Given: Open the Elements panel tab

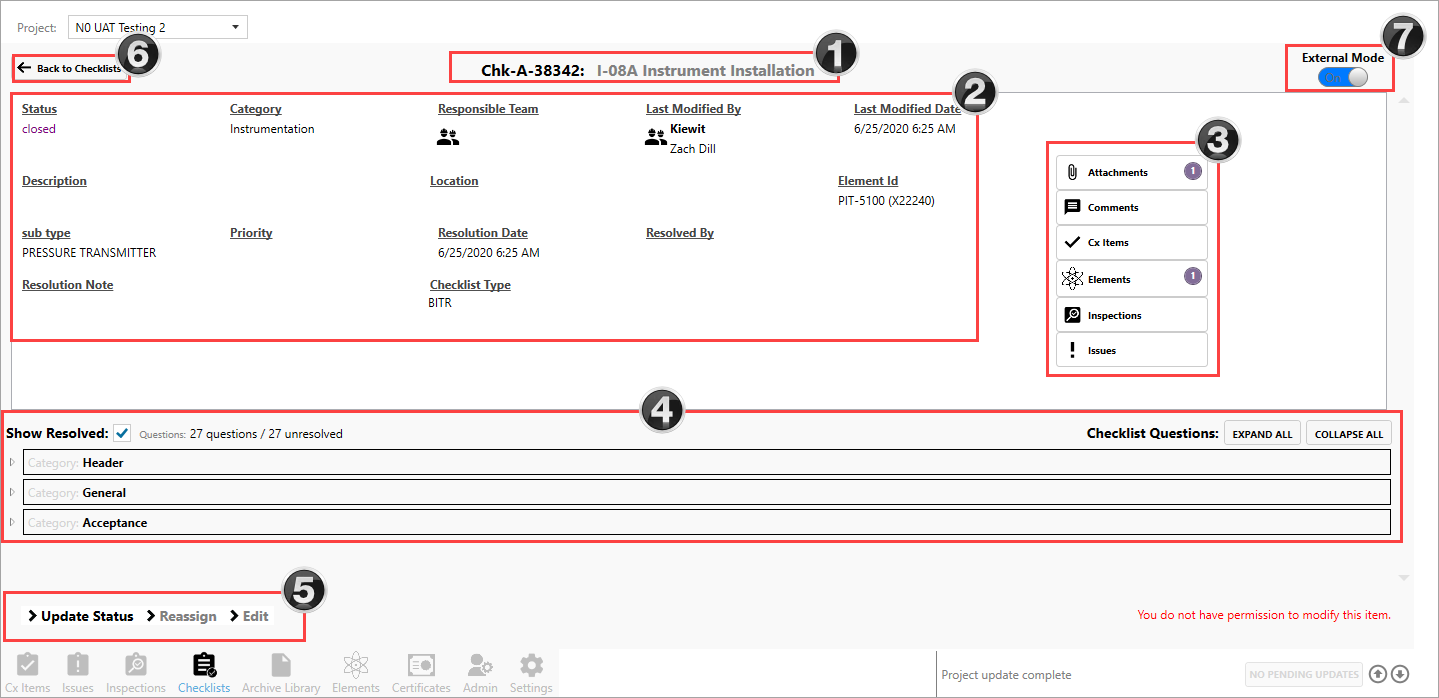Looking at the screenshot, I should [1132, 279].
